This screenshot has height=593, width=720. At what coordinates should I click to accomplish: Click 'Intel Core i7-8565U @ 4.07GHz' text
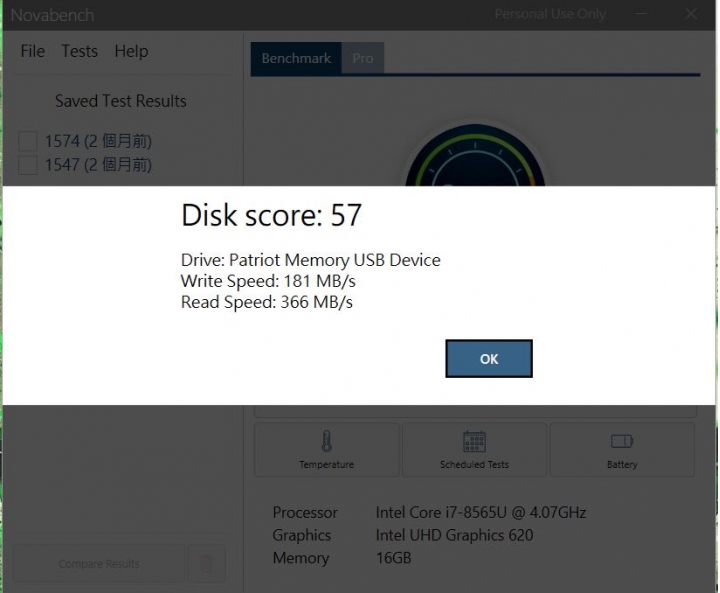[481, 512]
